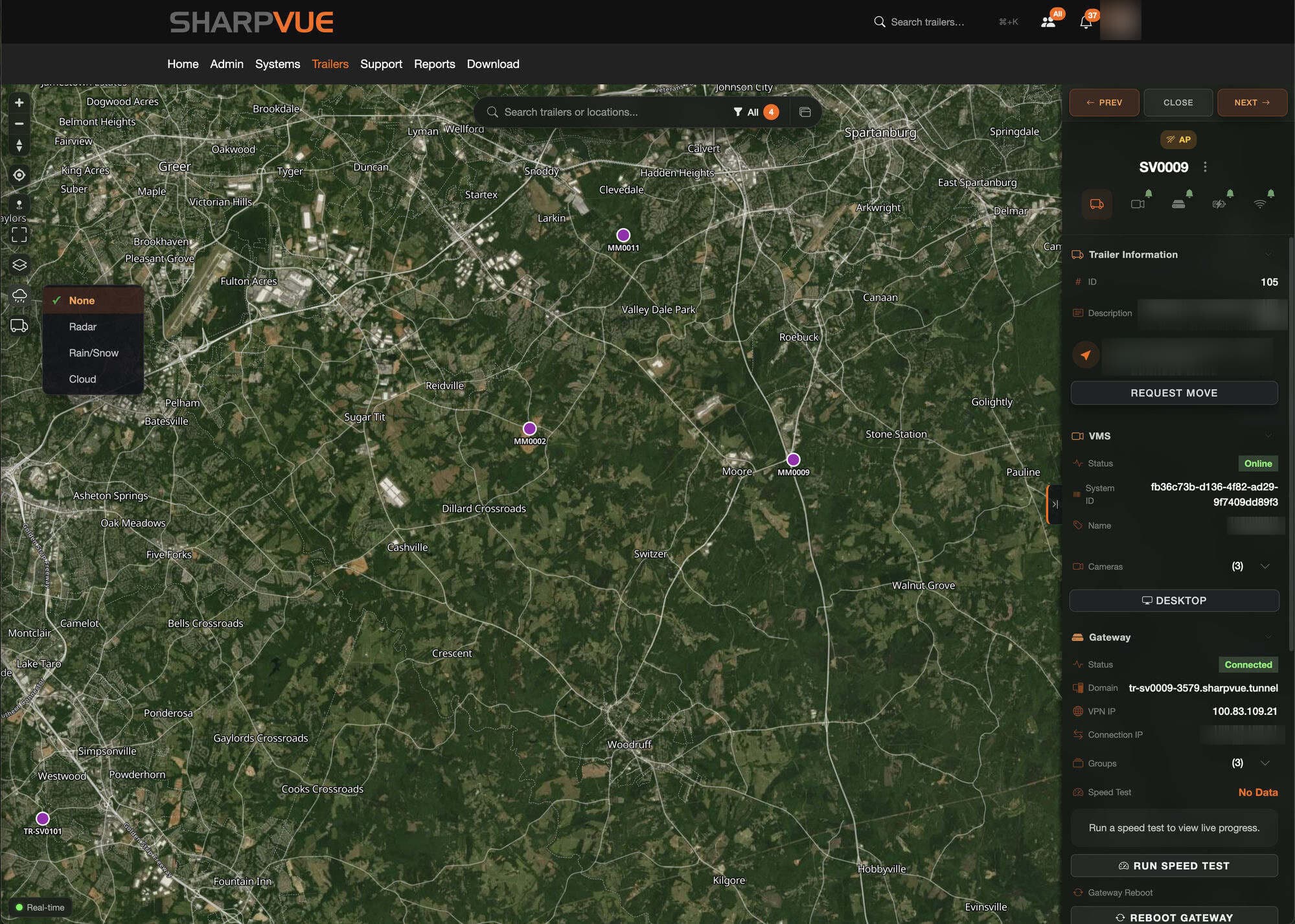Open the users group icon in header
Screen dimensions: 1295x924
[x=1048, y=22]
